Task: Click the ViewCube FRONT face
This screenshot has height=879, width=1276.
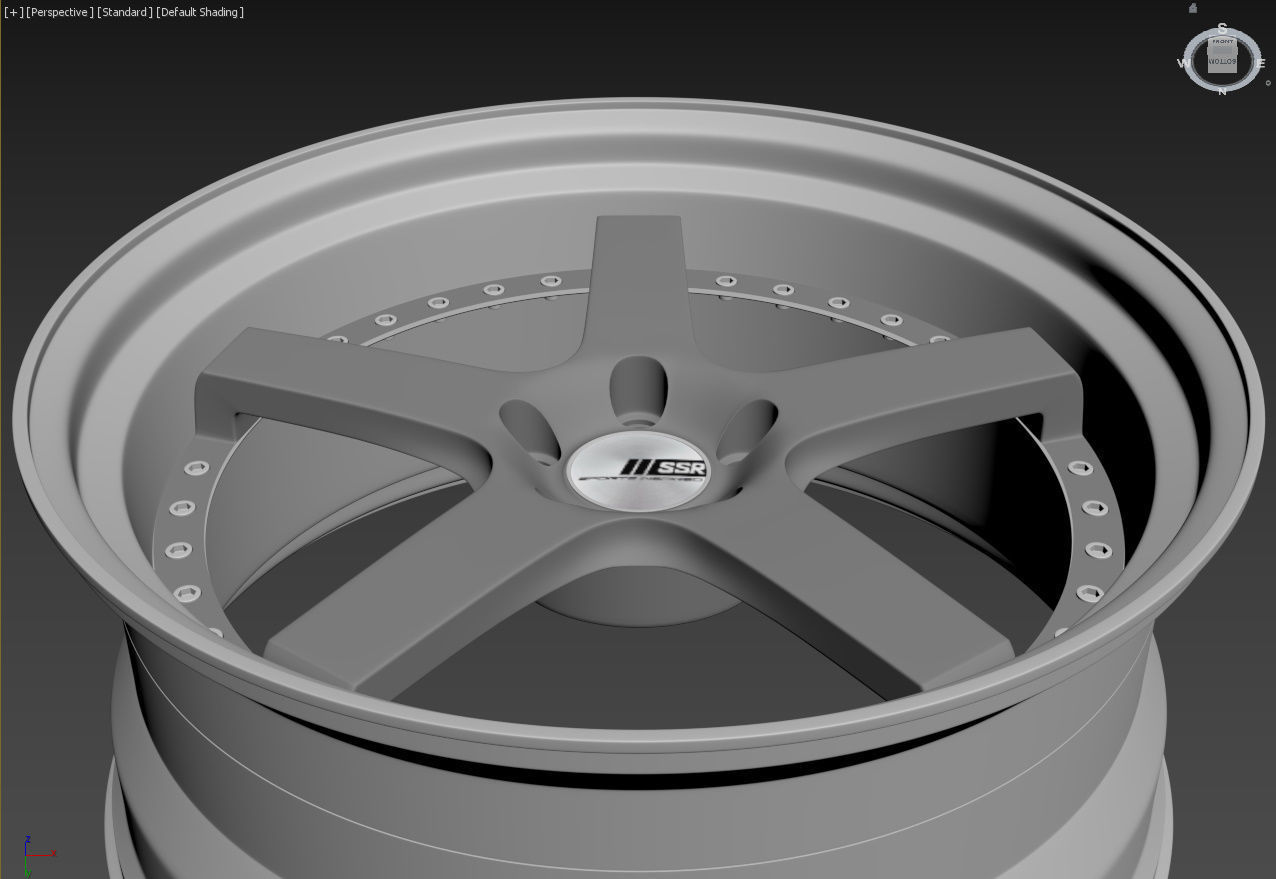Action: (x=1222, y=42)
